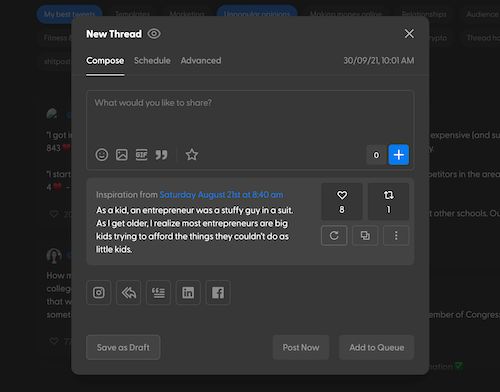Click Save as Draft
The image size is (500, 392).
click(123, 347)
